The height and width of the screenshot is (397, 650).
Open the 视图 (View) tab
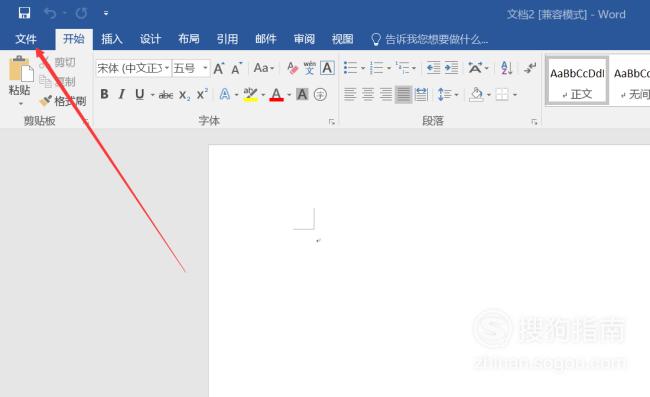pos(342,39)
